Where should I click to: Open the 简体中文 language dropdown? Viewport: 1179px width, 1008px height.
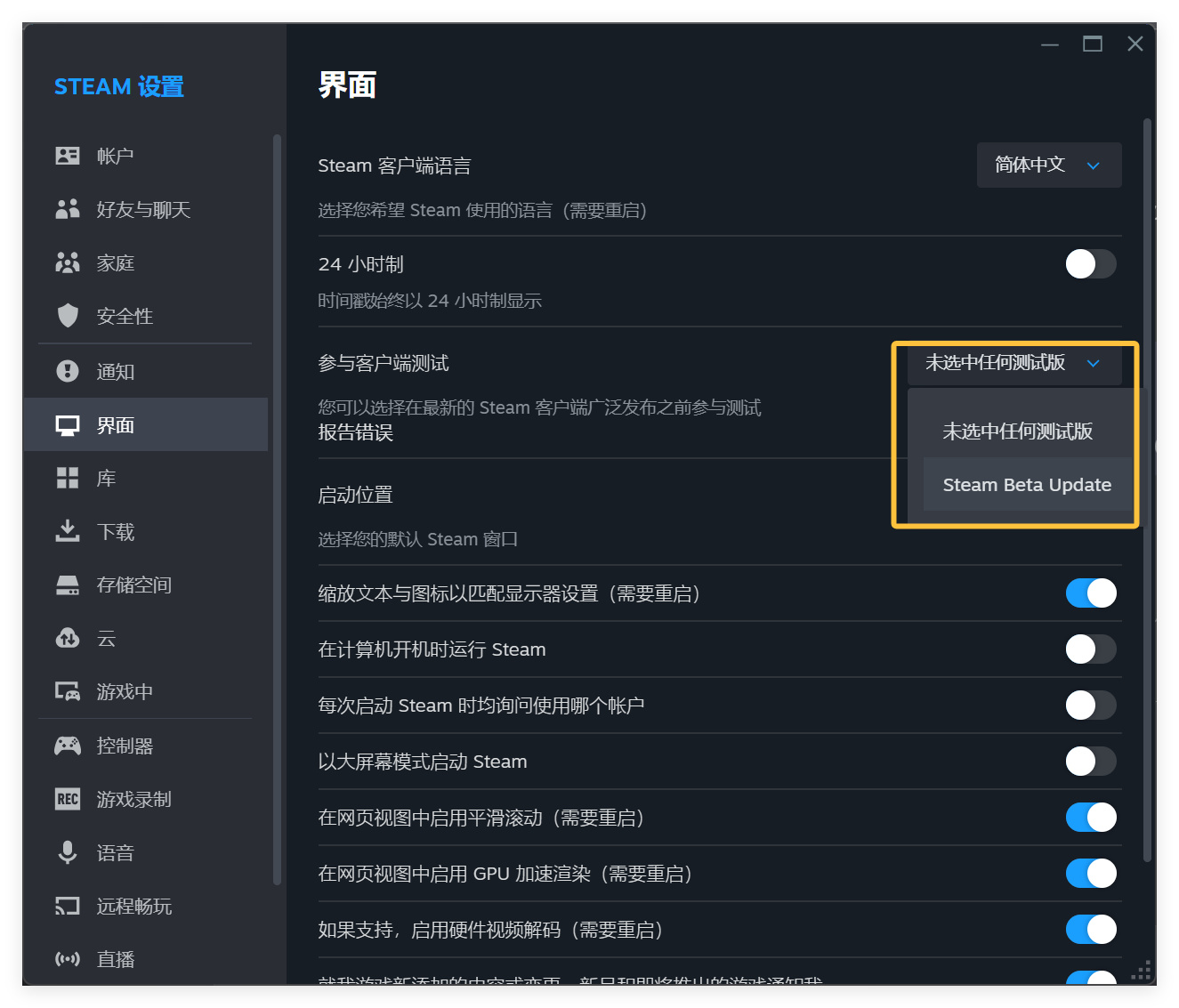pyautogui.click(x=1049, y=165)
